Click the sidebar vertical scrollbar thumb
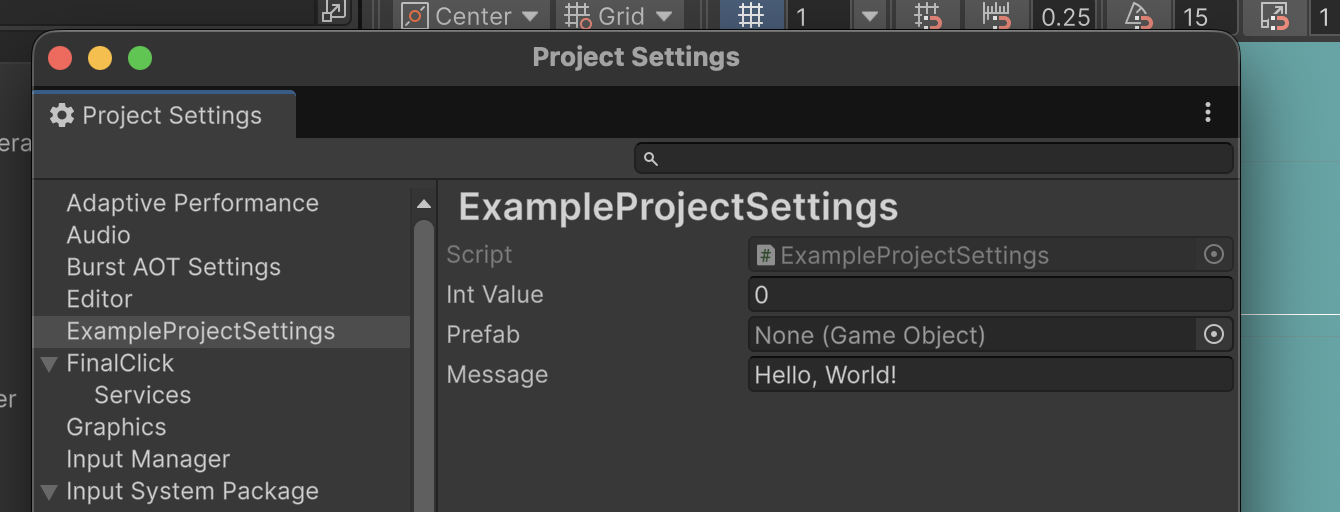Viewport: 1340px width, 512px height. (x=424, y=365)
